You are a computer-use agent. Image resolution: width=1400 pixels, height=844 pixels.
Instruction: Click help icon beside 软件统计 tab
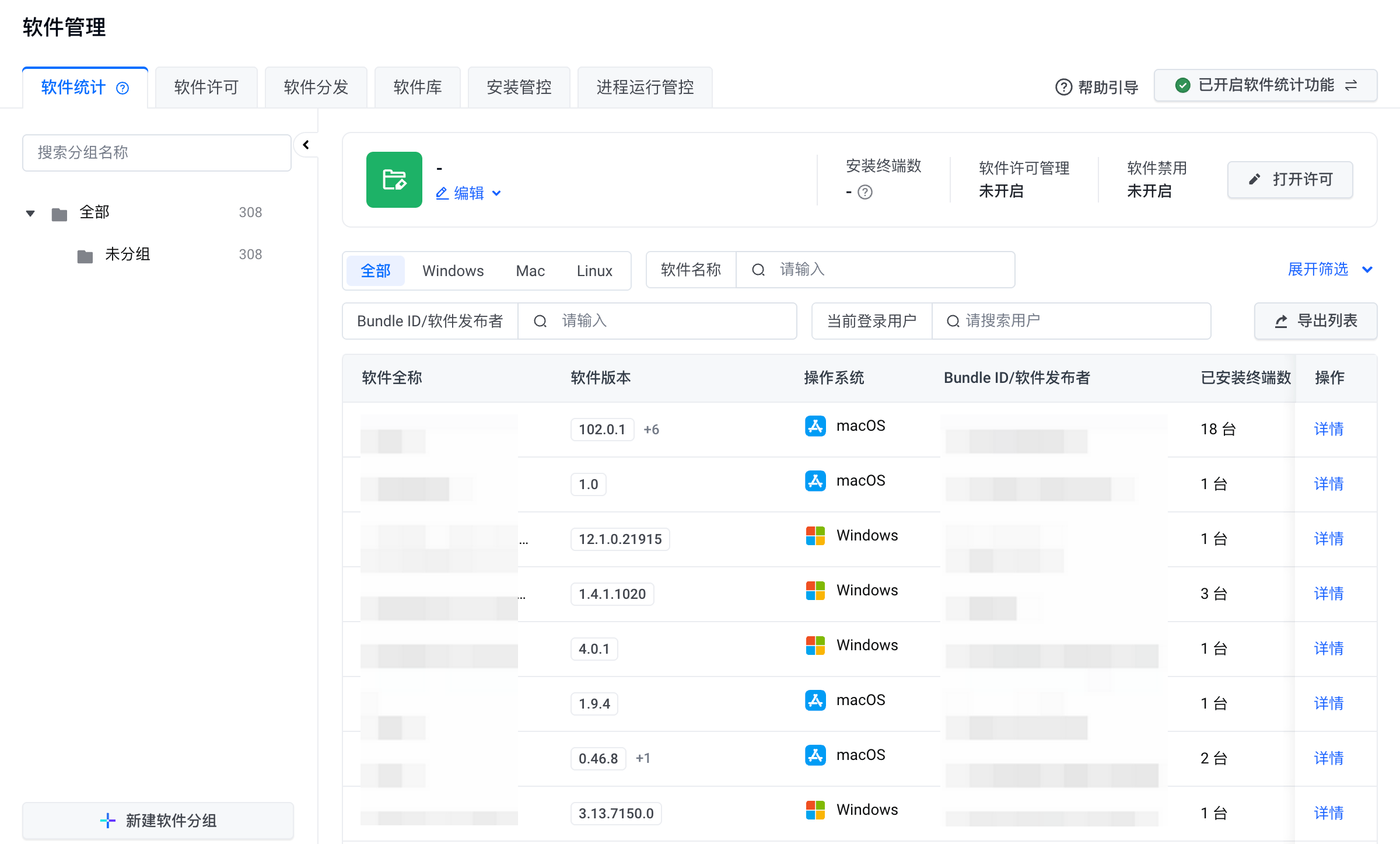pyautogui.click(x=123, y=88)
